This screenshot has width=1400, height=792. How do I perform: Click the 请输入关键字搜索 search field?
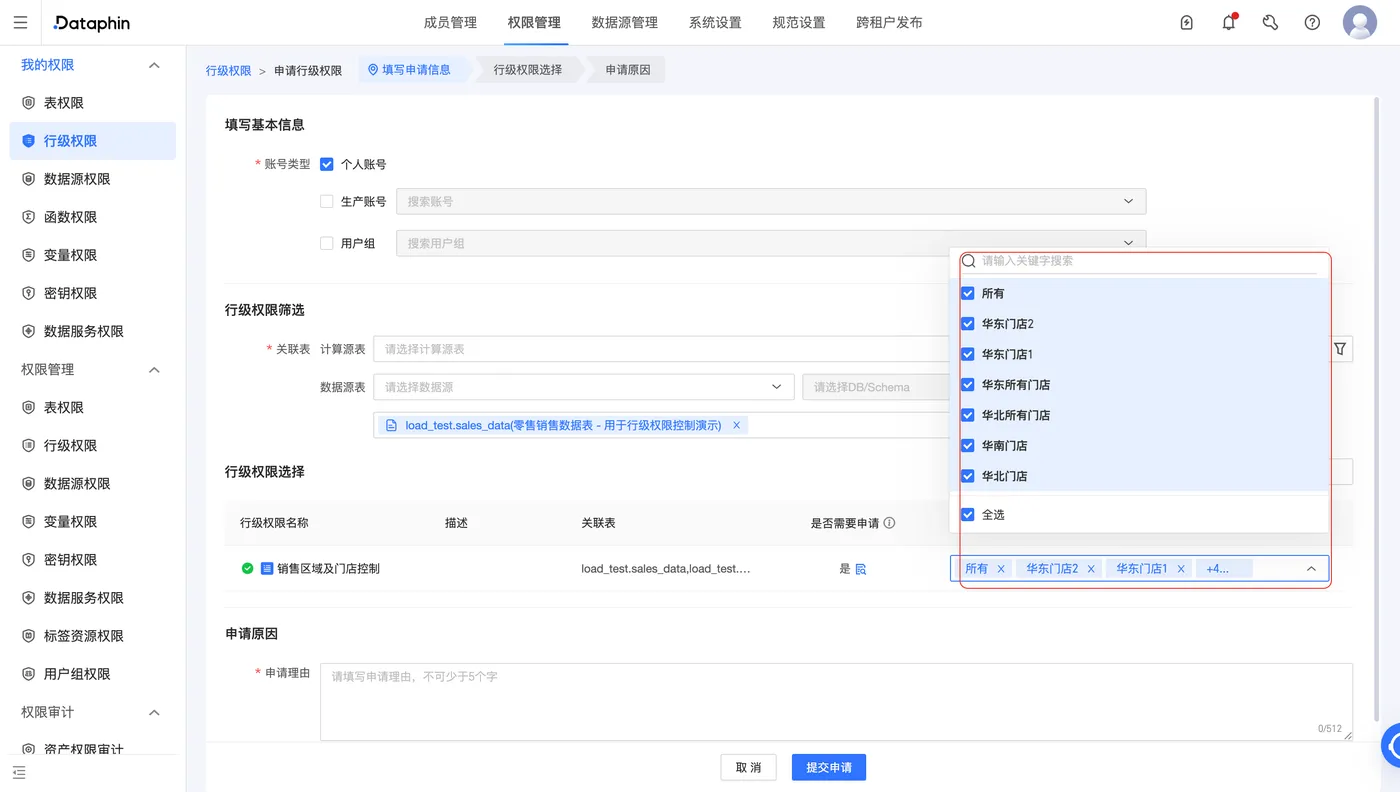[x=1139, y=261]
